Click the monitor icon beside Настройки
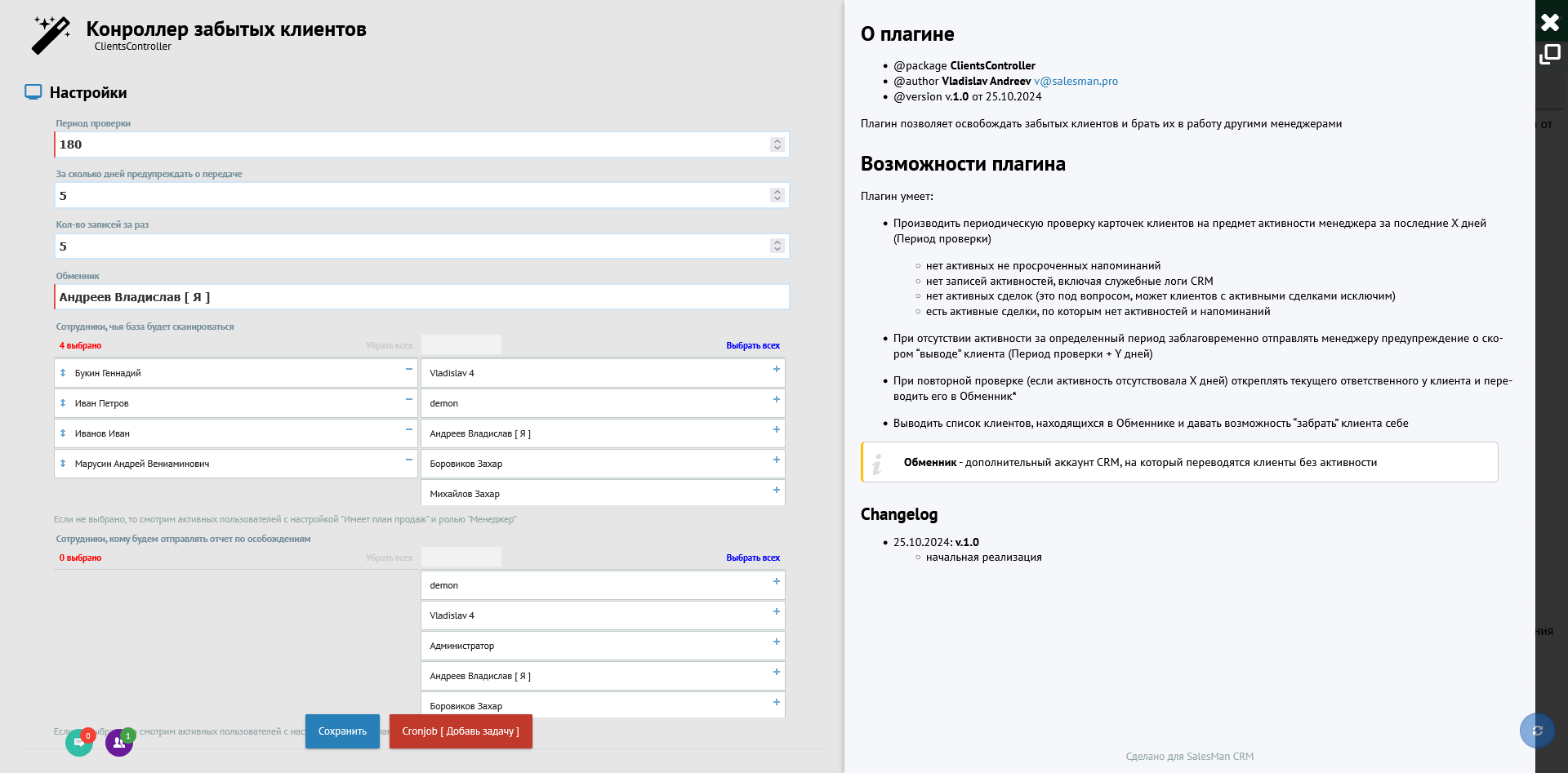 point(33,92)
